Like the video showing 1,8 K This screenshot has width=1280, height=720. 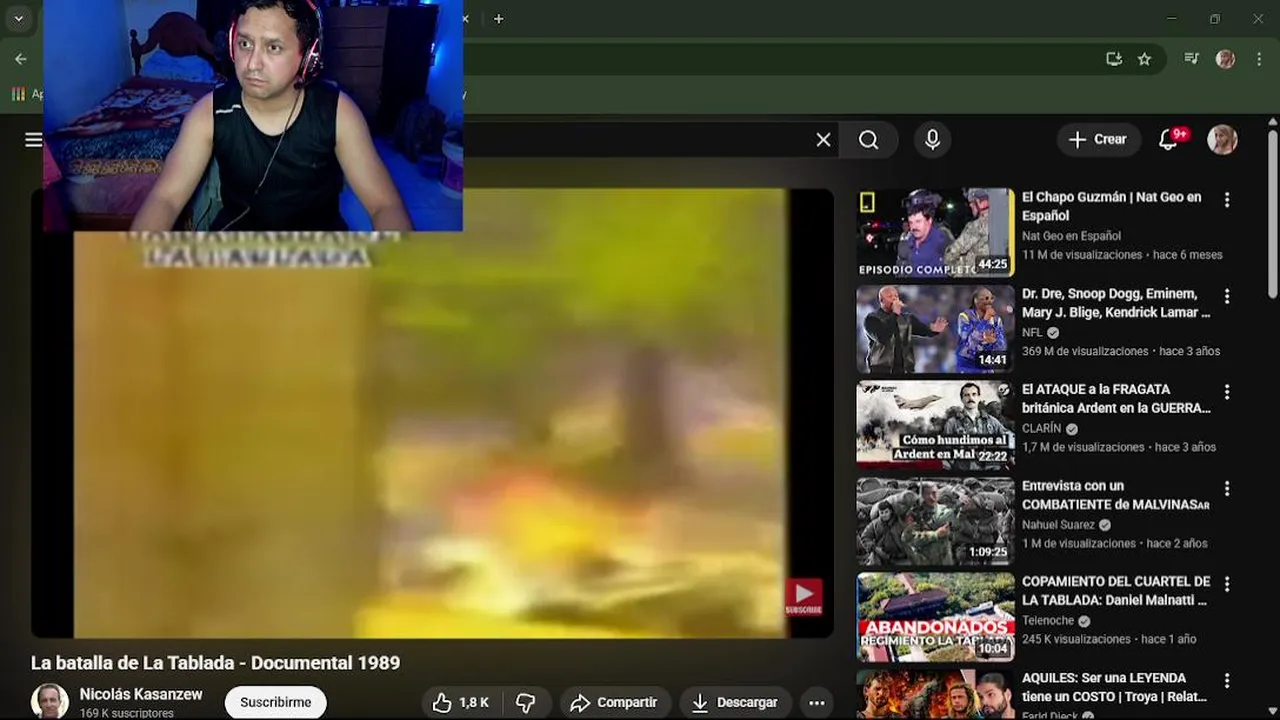pos(460,703)
